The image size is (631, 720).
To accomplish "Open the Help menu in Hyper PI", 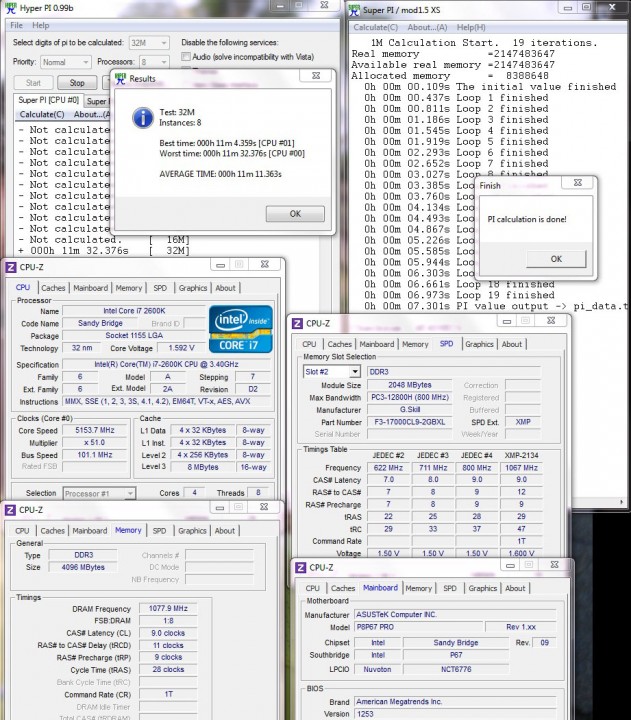I will (40, 25).
